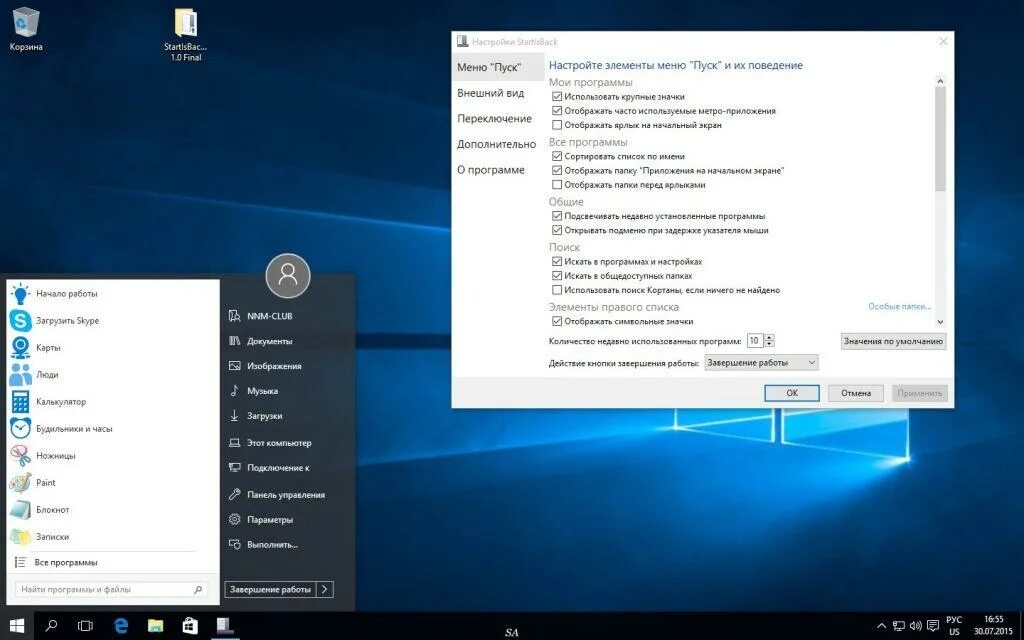Open taskbar search magnifier icon
1024x640 pixels.
tap(51, 626)
